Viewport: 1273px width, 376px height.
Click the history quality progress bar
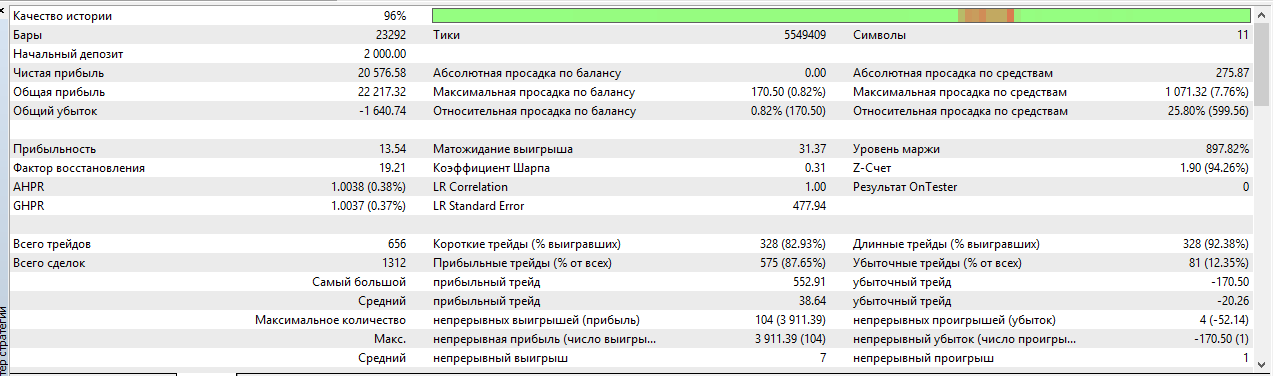(x=841, y=15)
